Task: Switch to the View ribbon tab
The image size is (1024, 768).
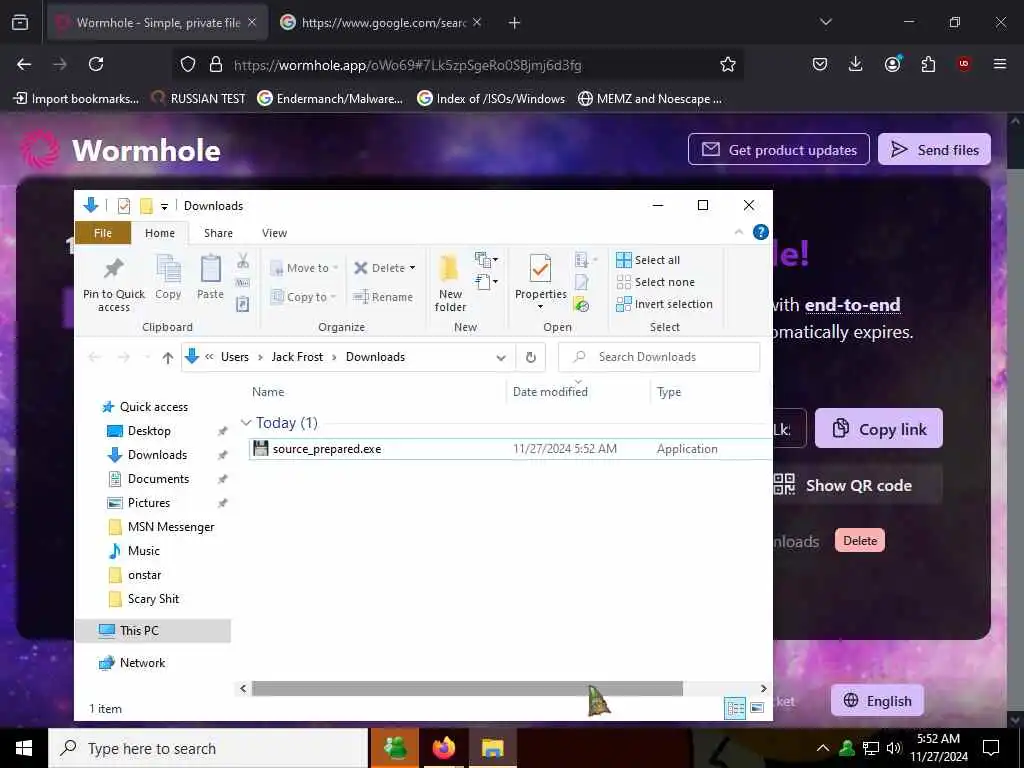Action: [274, 233]
